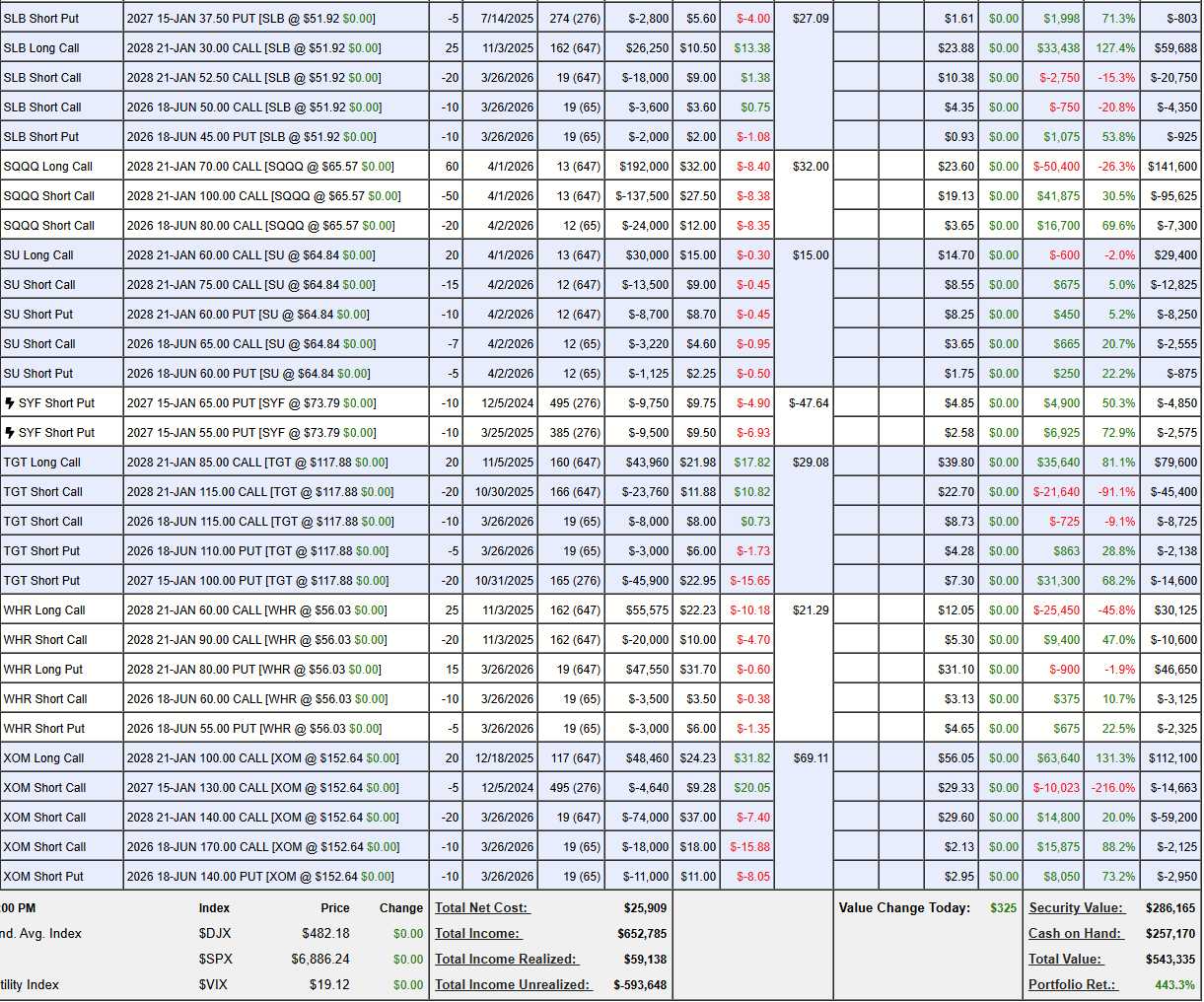The image size is (1204, 1002).
Task: Click the SLB Long Call contract description
Action: coord(253,48)
